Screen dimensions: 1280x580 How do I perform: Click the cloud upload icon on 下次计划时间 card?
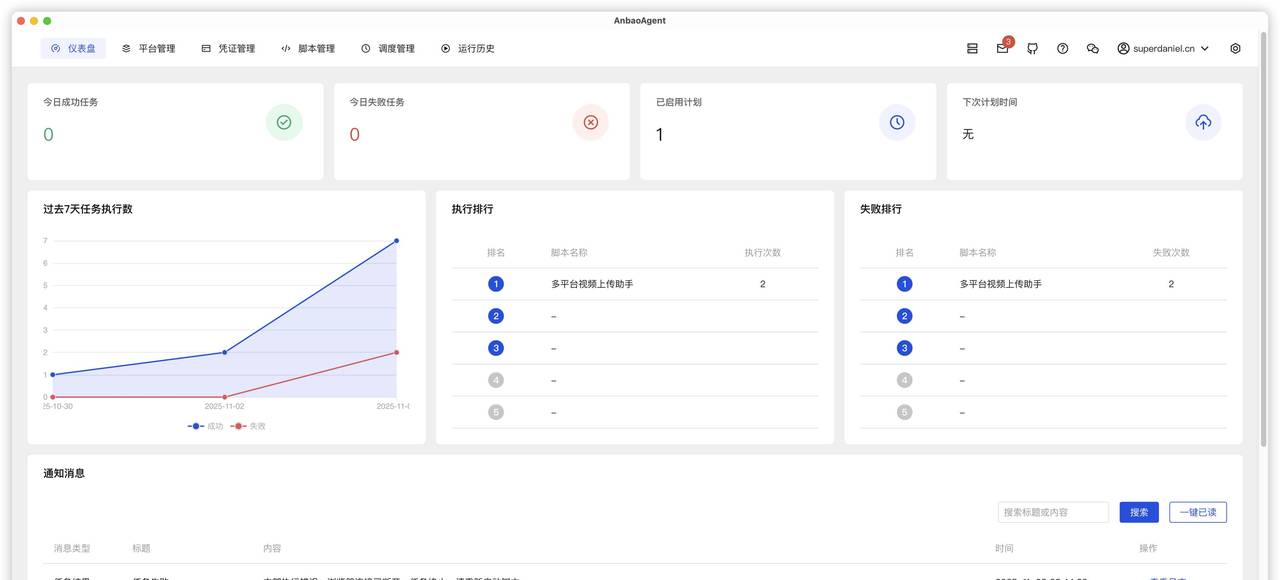1202,120
